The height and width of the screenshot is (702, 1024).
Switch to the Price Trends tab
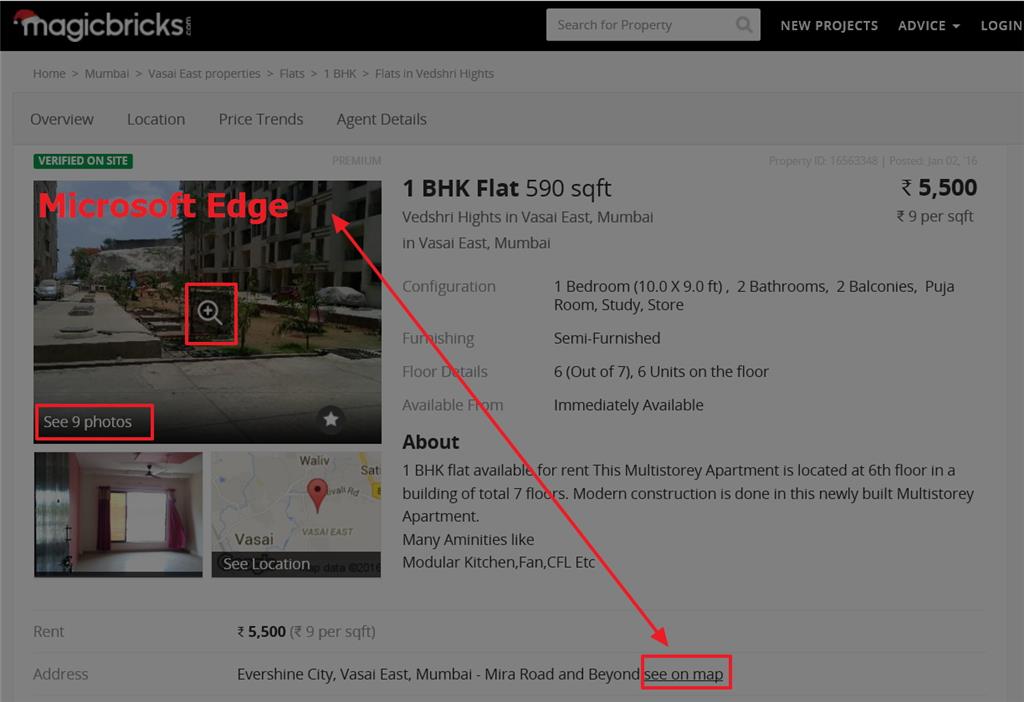[261, 120]
